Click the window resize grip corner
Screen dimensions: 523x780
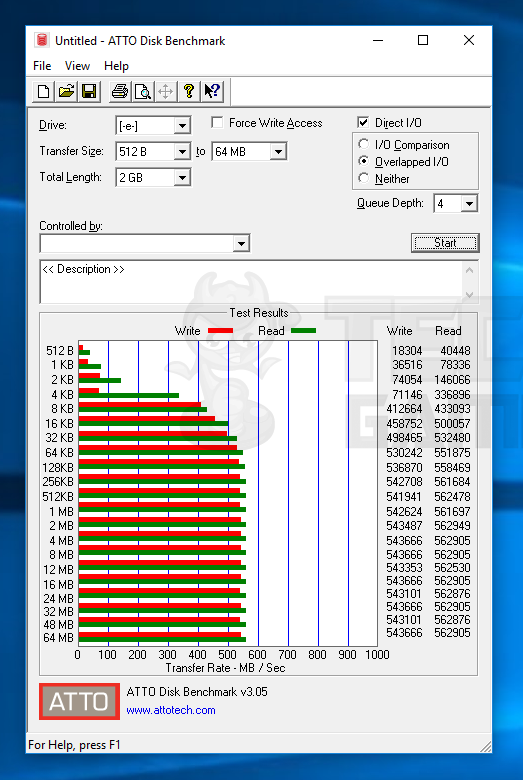coord(485,746)
